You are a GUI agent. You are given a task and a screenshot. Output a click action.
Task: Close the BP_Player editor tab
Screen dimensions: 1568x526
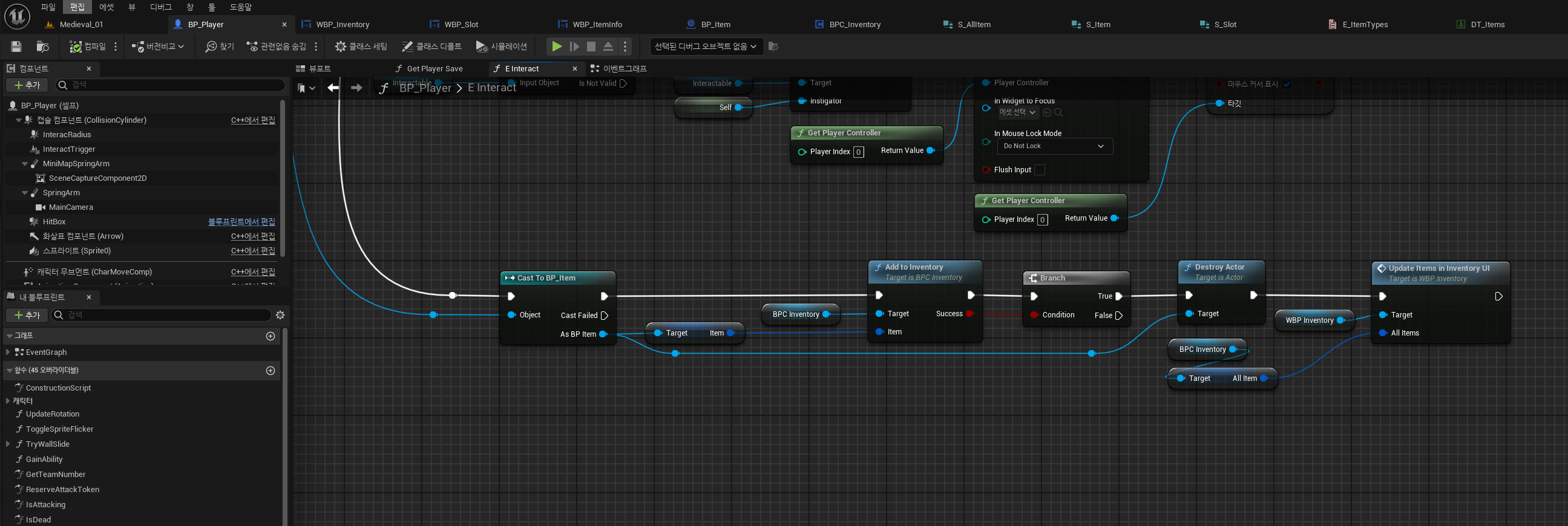click(284, 25)
